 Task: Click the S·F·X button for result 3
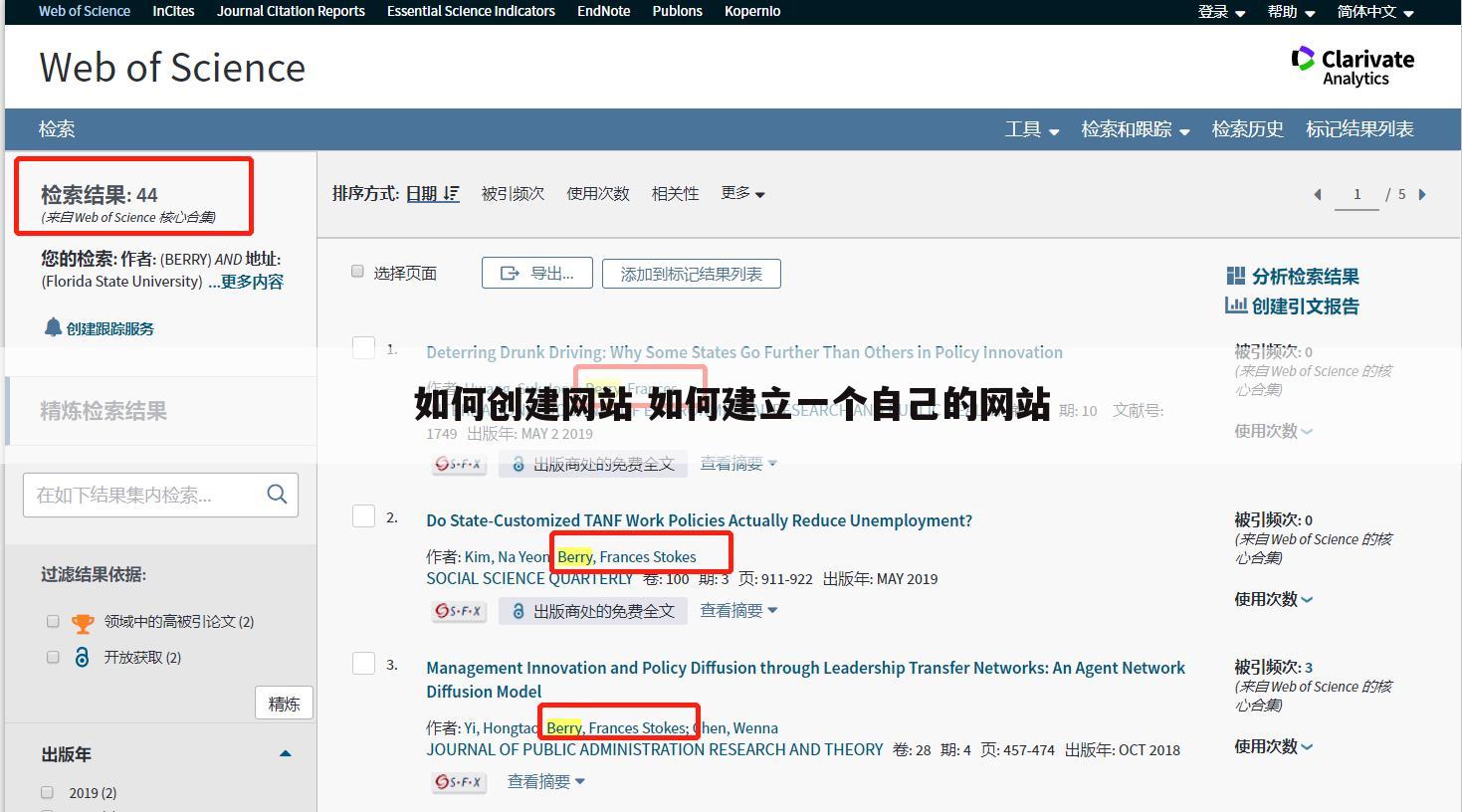tap(459, 782)
